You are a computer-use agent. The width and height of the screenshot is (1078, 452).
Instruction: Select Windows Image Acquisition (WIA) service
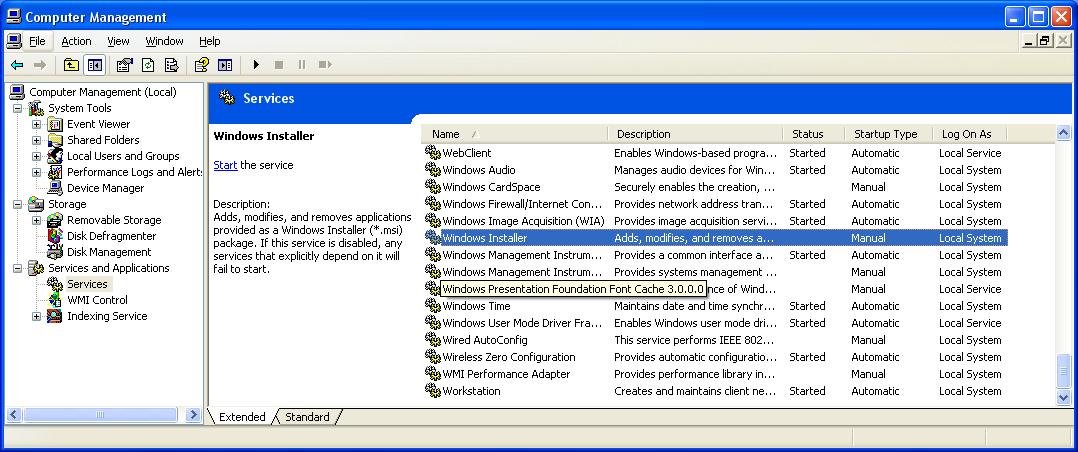(714, 221)
